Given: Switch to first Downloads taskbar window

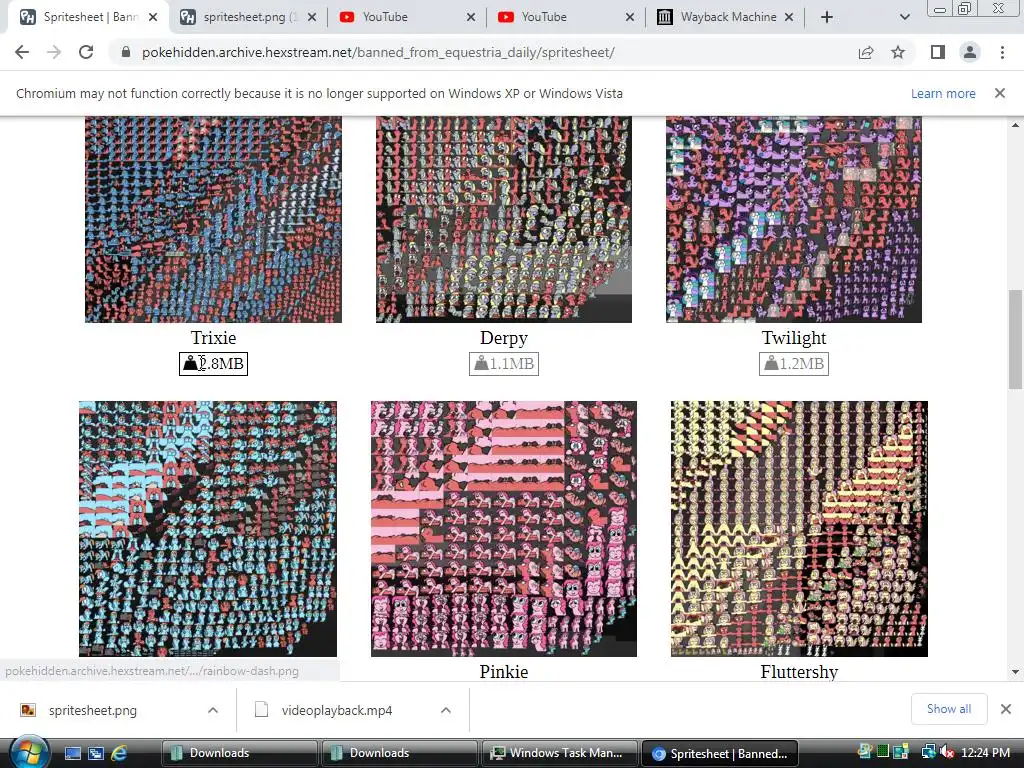Looking at the screenshot, I should coord(239,753).
